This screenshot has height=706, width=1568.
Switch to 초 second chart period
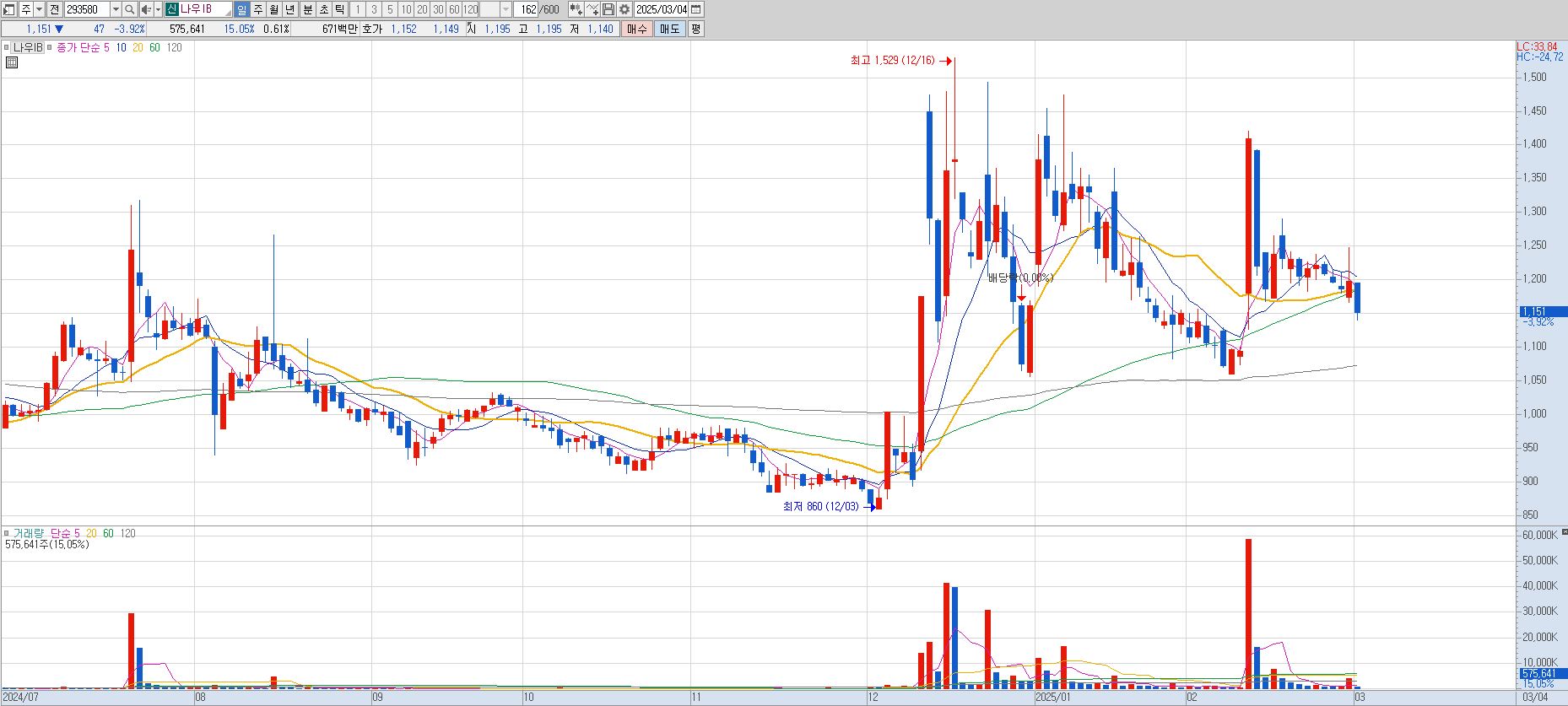[323, 9]
